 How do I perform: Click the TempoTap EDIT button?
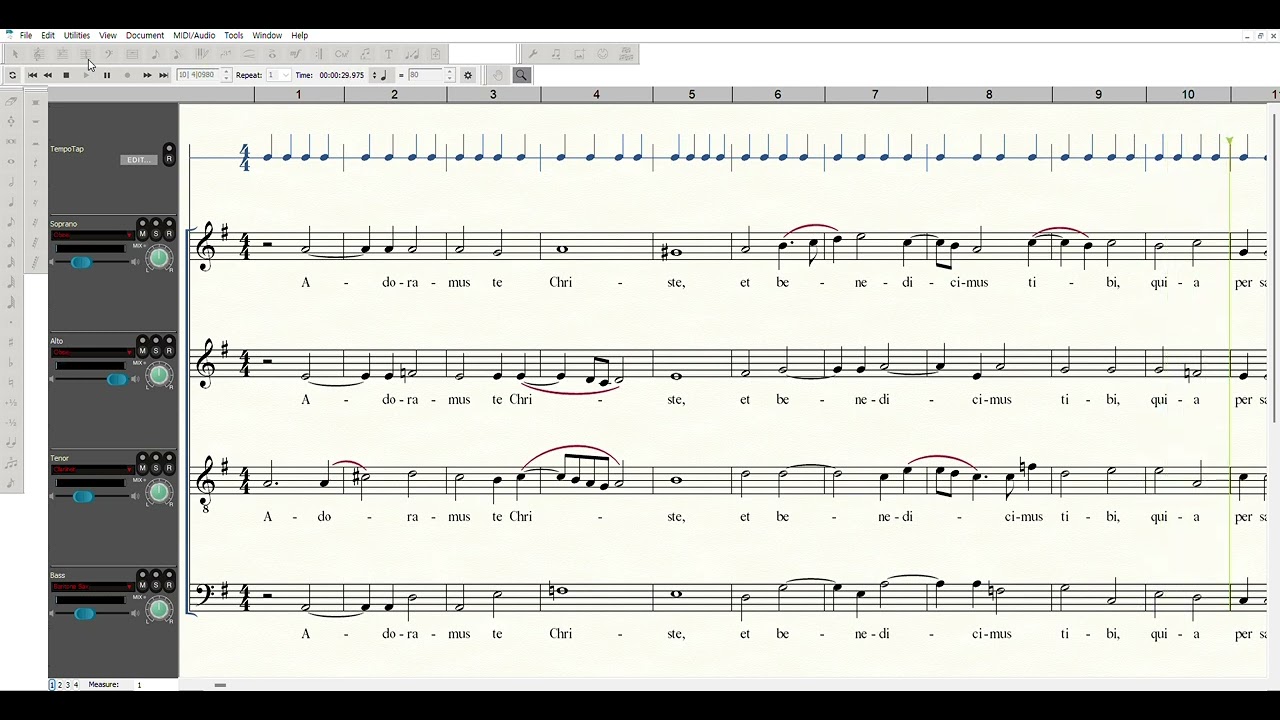point(138,160)
